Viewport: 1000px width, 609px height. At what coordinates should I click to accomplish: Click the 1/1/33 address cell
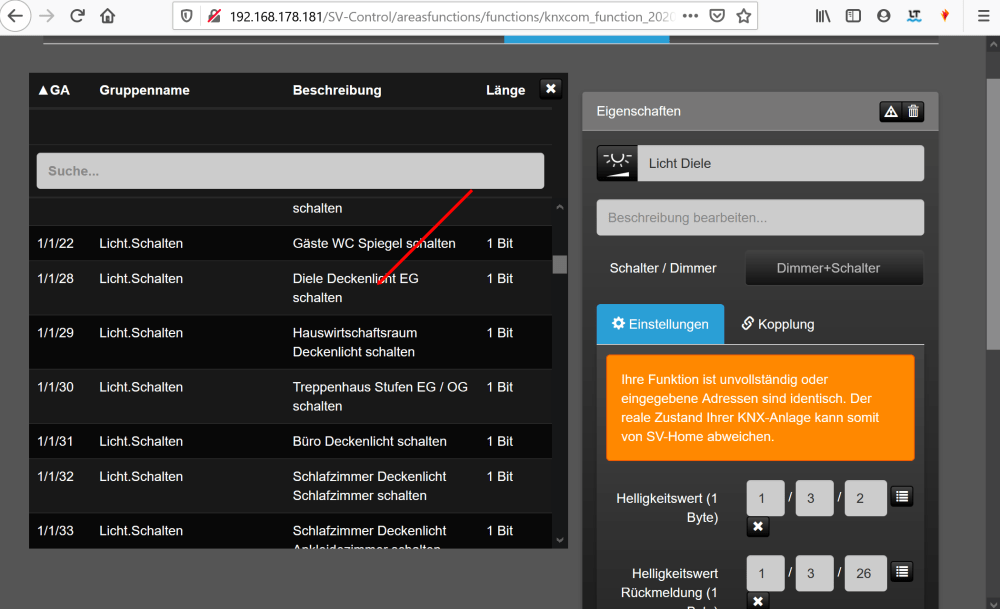pos(55,531)
